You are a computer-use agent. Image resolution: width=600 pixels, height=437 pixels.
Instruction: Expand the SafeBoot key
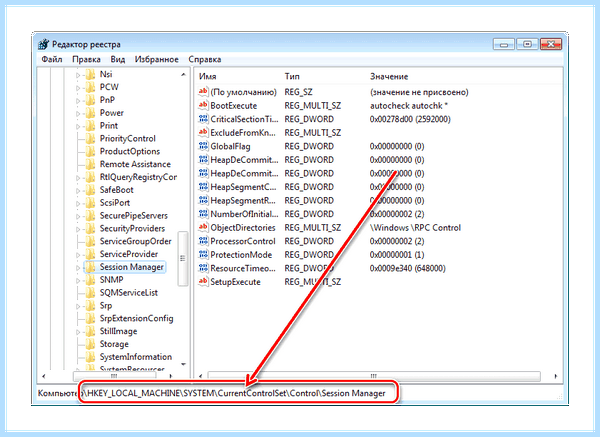[78, 191]
